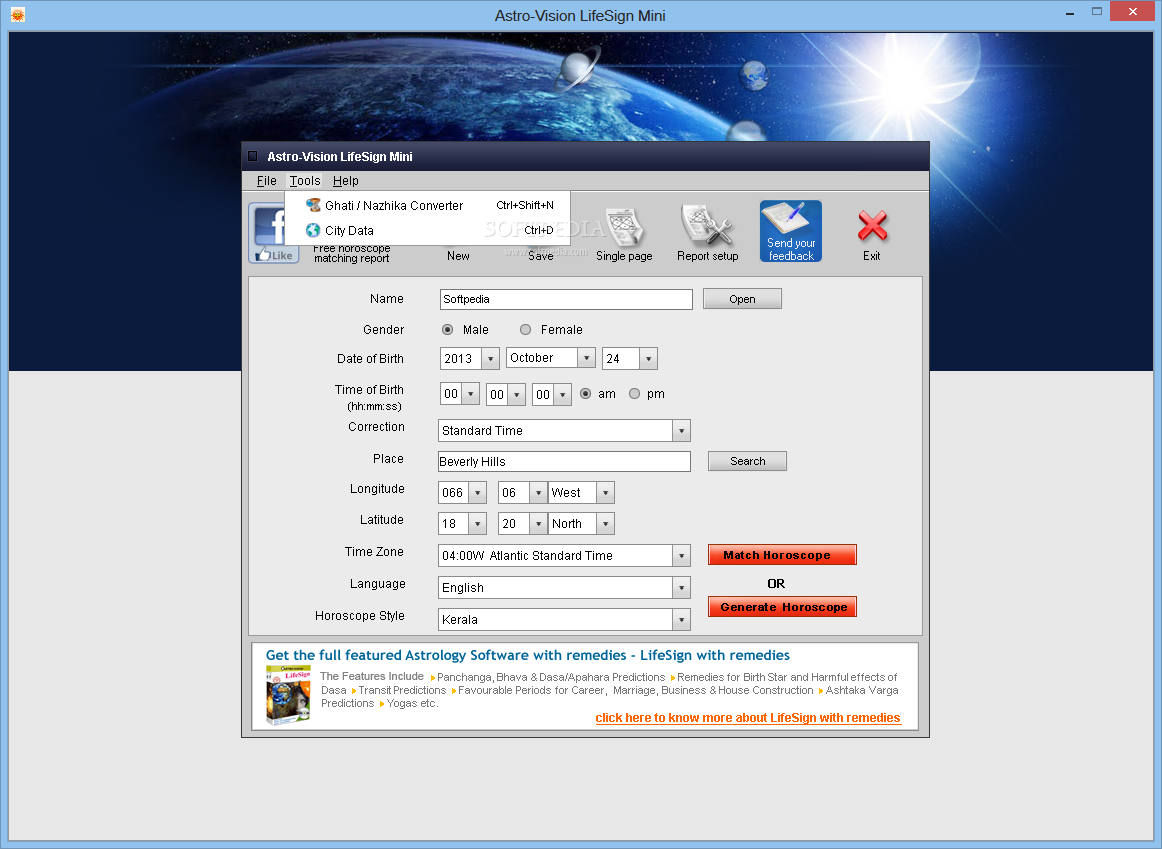This screenshot has width=1162, height=849.
Task: Open Report setup tool icon
Action: pos(707,225)
